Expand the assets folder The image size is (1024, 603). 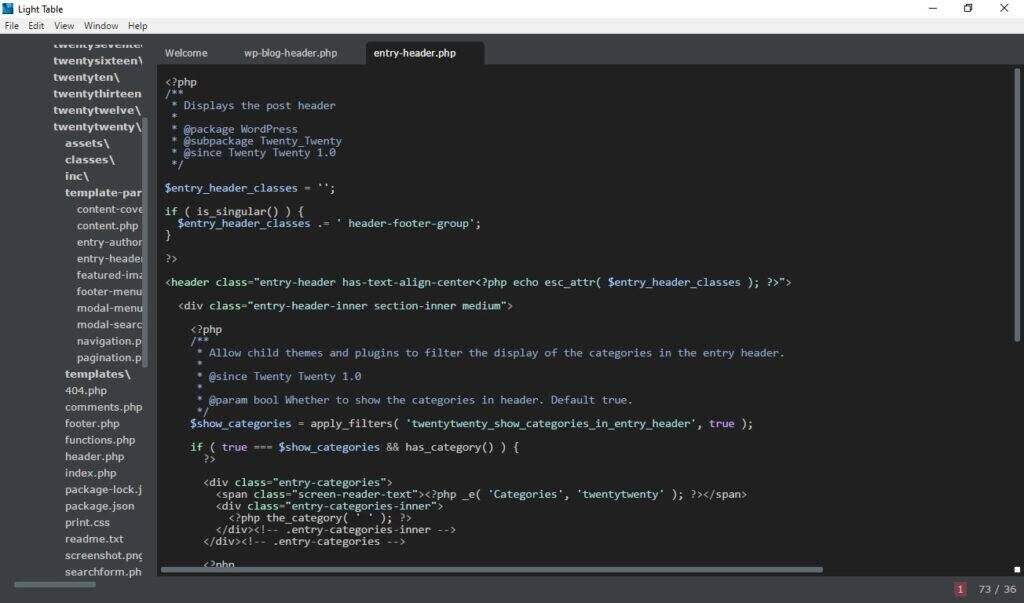coord(87,143)
